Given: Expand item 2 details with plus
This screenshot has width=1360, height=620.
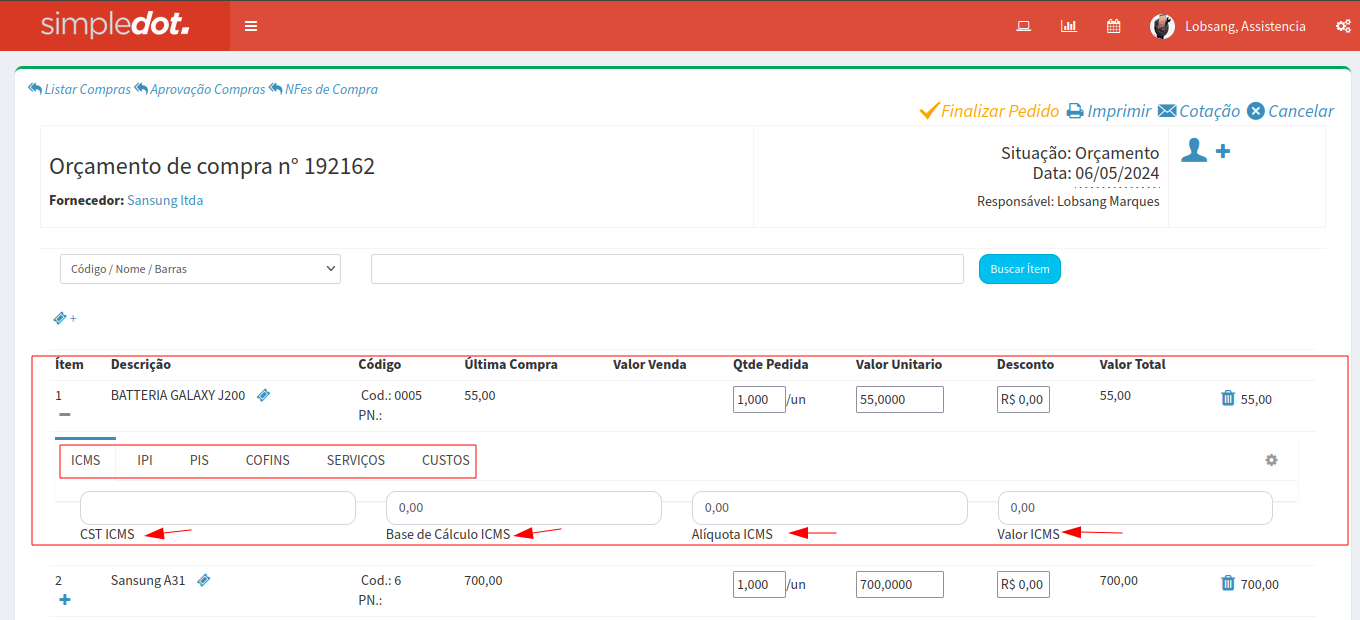Looking at the screenshot, I should click(x=65, y=600).
